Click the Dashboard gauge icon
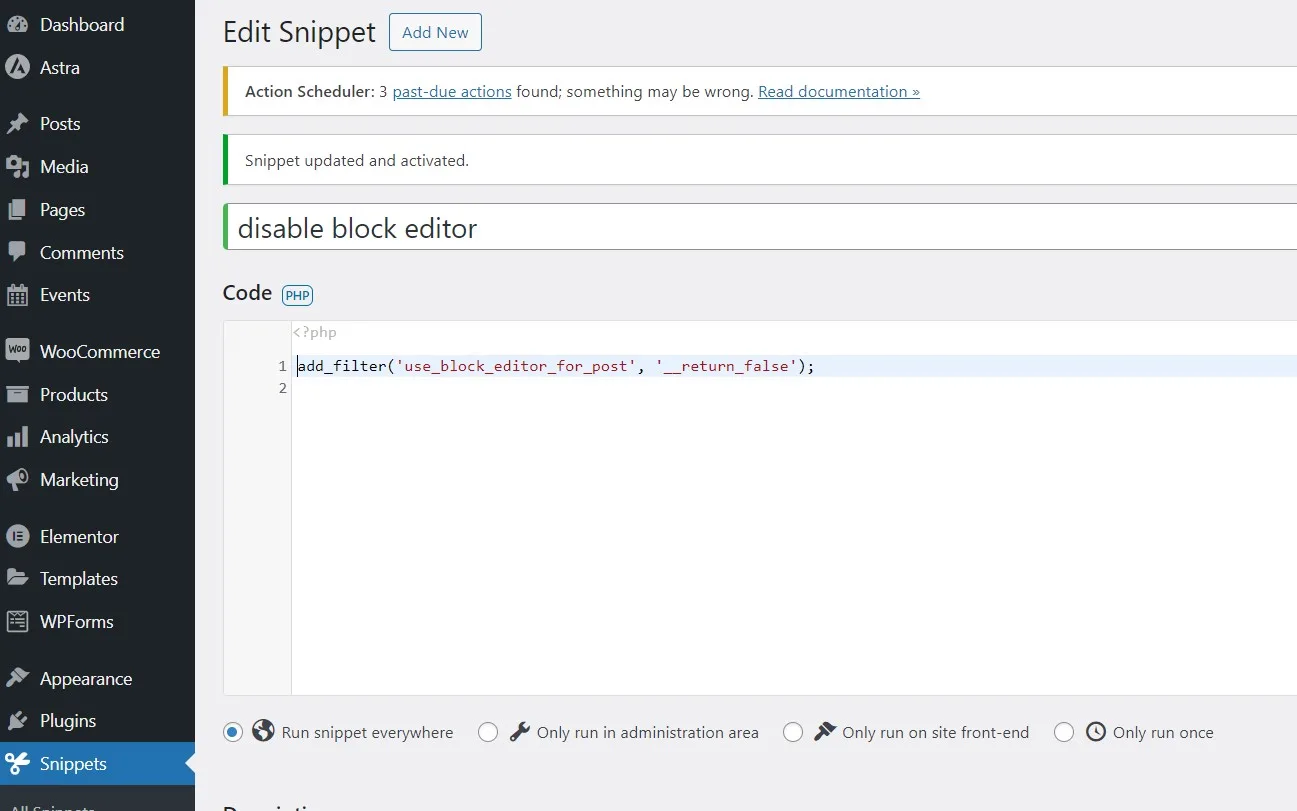This screenshot has width=1297, height=811. [17, 25]
